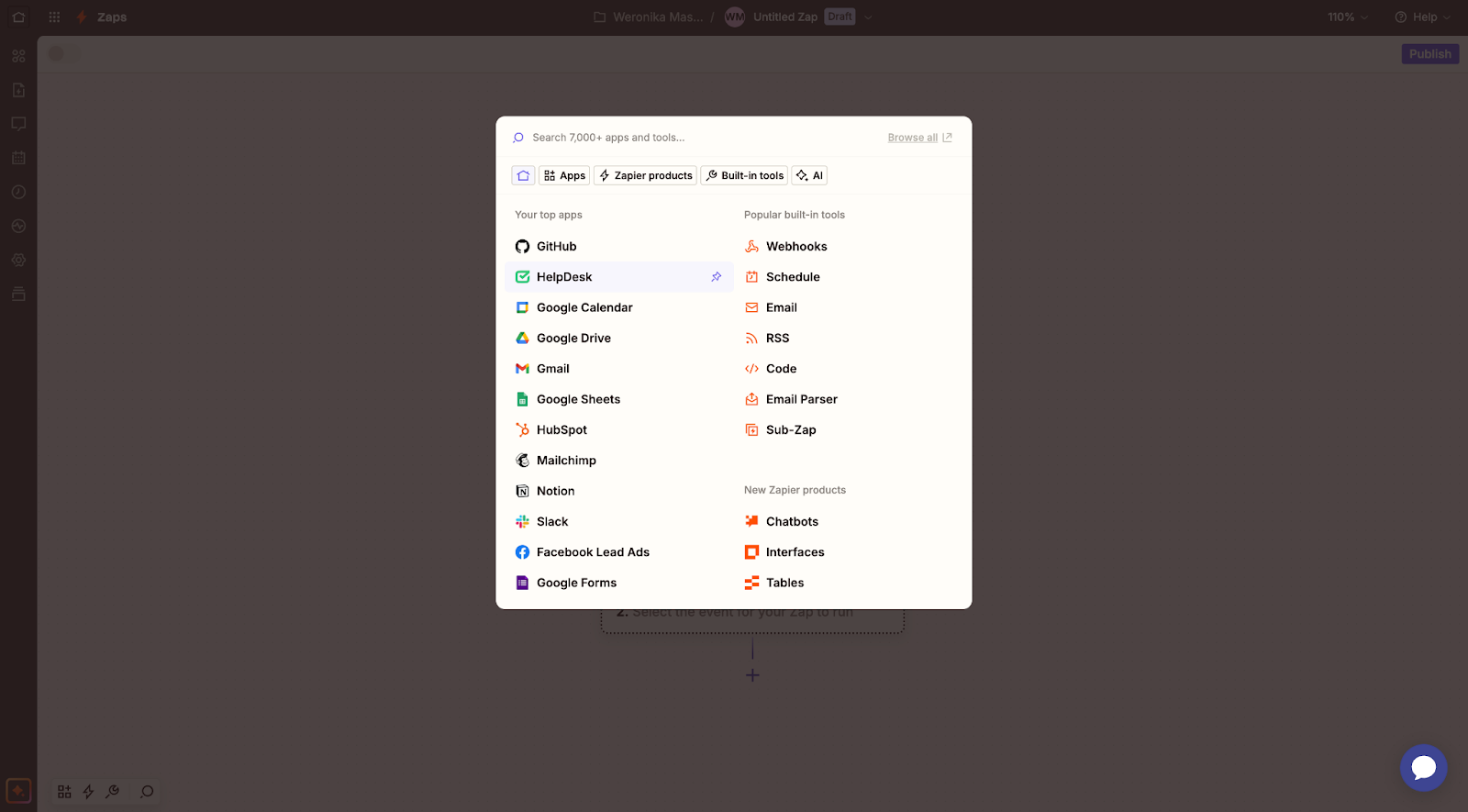Switch to the AI tab

[x=809, y=175]
